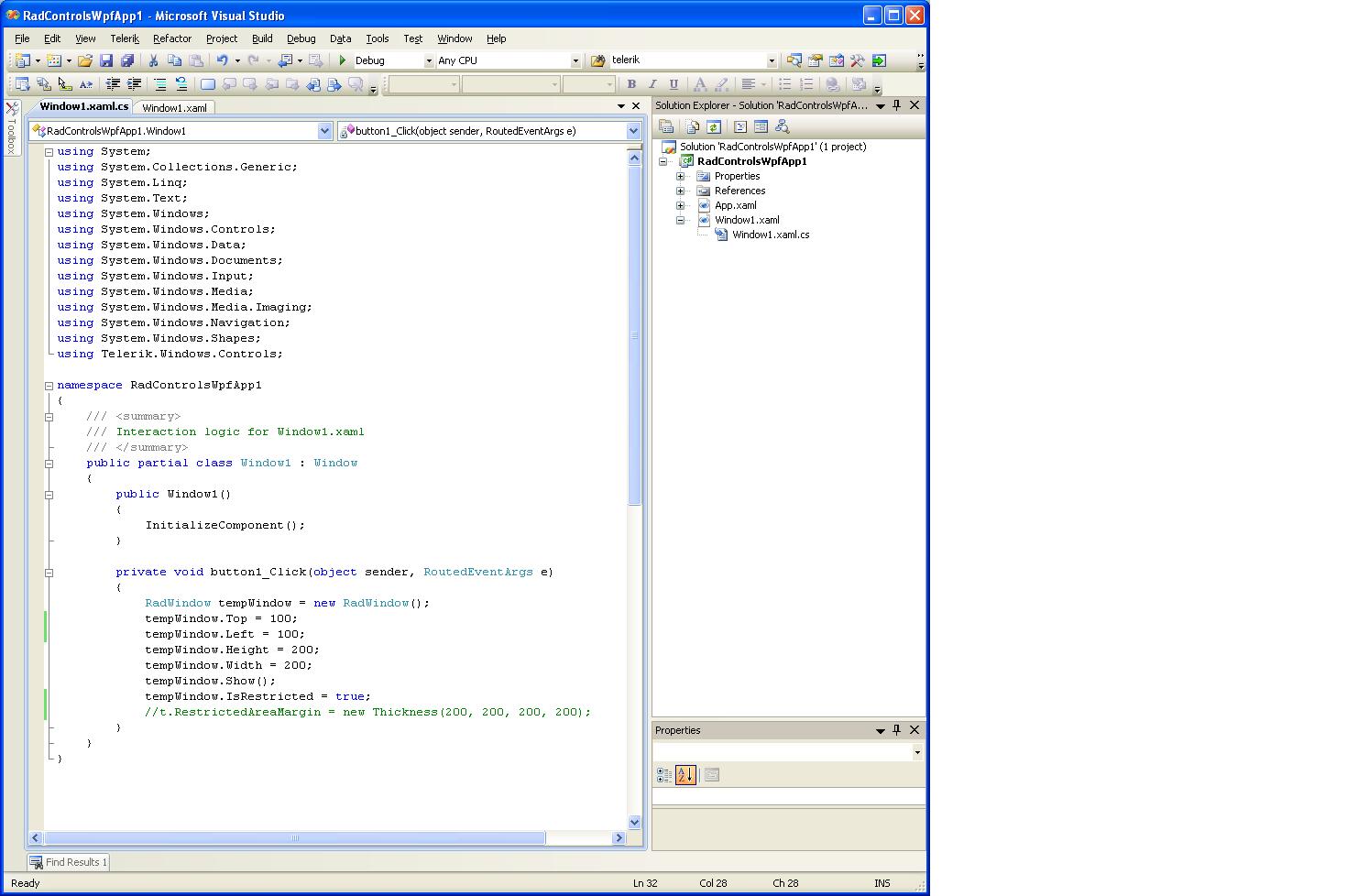Viewport: 1369px width, 896px height.
Task: Start debugging with the green play button
Action: click(x=342, y=60)
